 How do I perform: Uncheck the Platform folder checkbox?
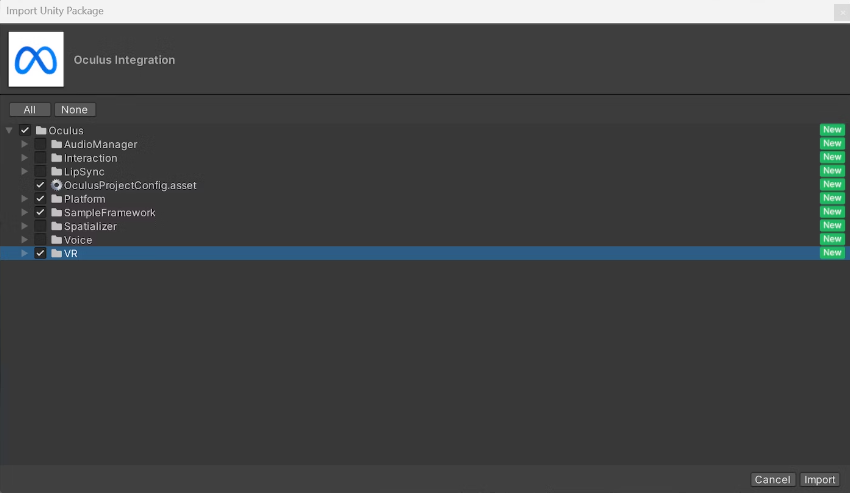tap(40, 199)
